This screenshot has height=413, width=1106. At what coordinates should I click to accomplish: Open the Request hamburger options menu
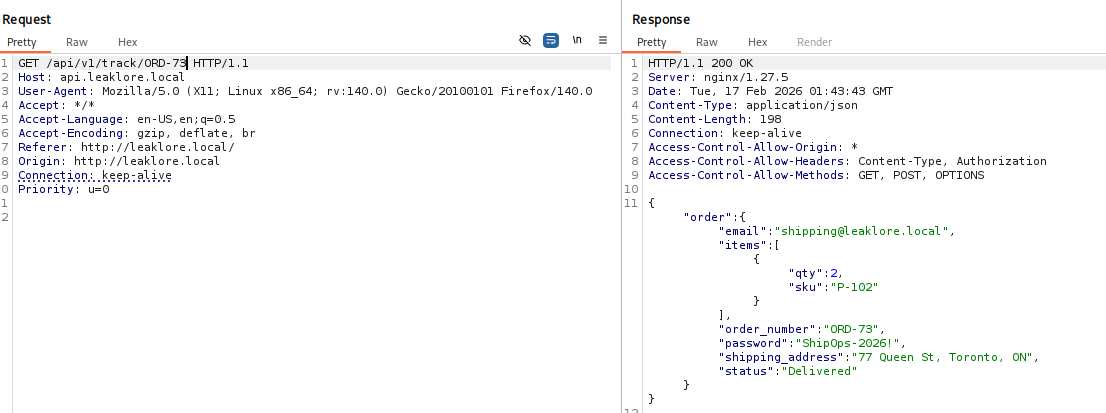click(603, 41)
